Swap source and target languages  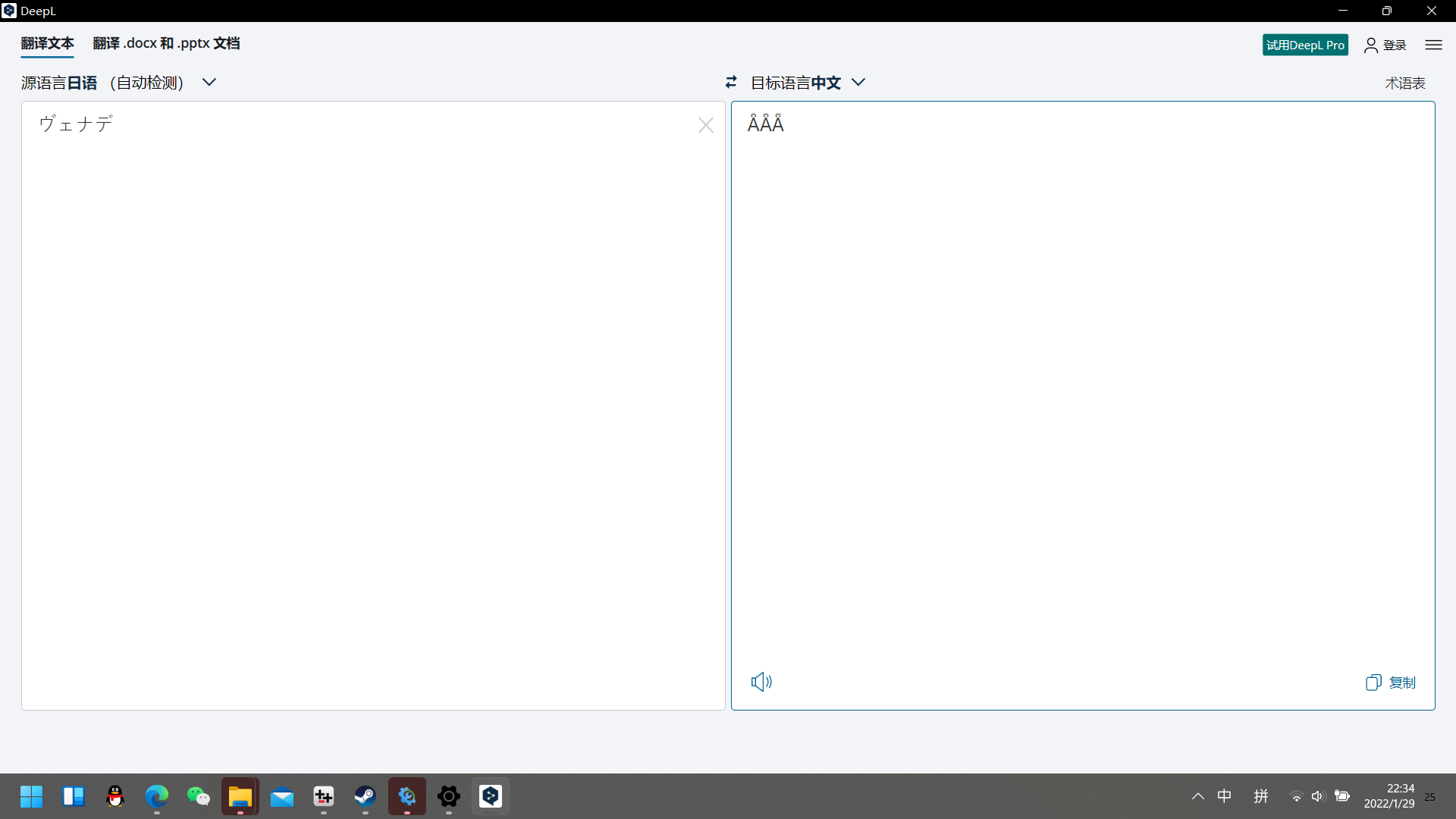click(731, 82)
